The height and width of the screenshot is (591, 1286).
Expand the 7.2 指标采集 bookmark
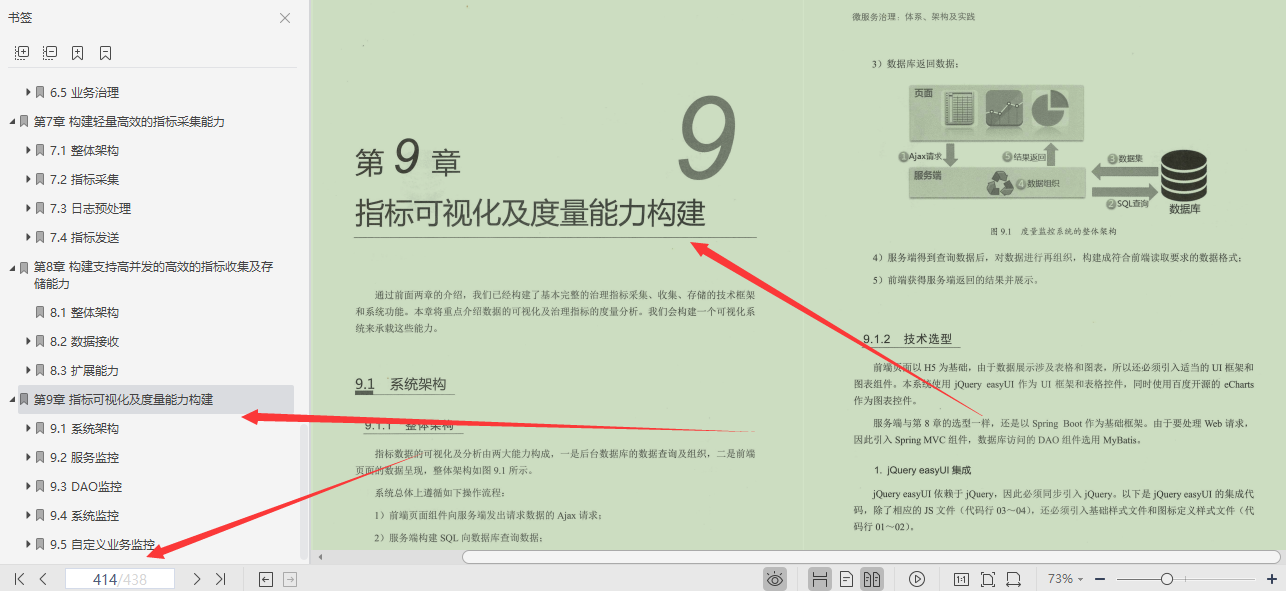tap(28, 179)
